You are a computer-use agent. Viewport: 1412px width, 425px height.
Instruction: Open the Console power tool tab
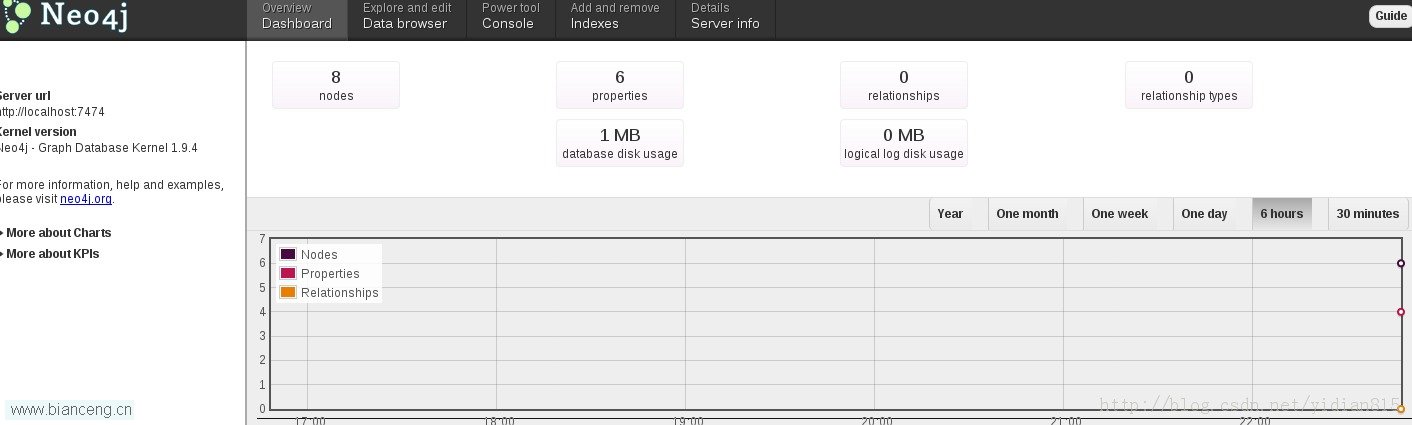pos(510,19)
